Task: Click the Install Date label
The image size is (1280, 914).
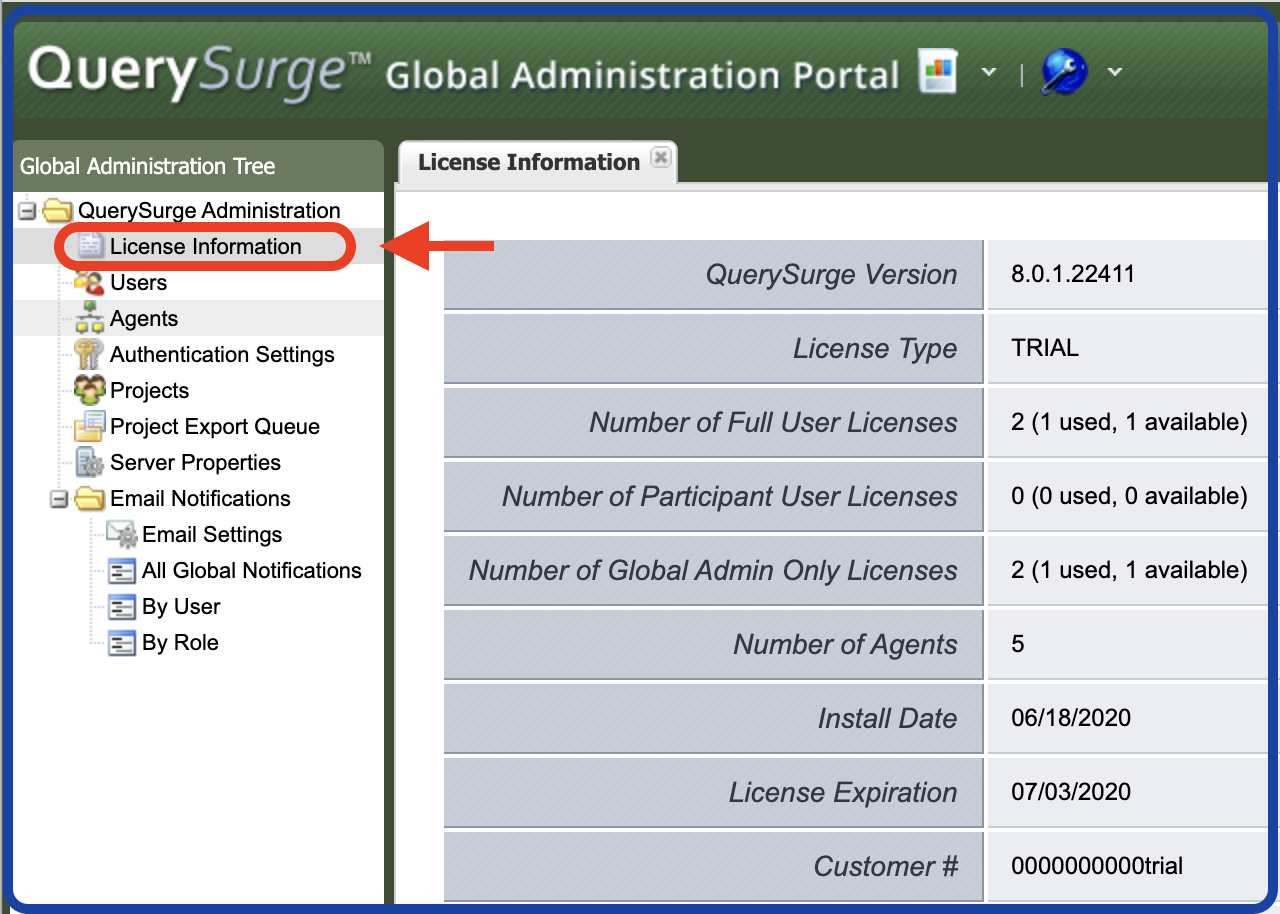Action: pyautogui.click(x=887, y=719)
